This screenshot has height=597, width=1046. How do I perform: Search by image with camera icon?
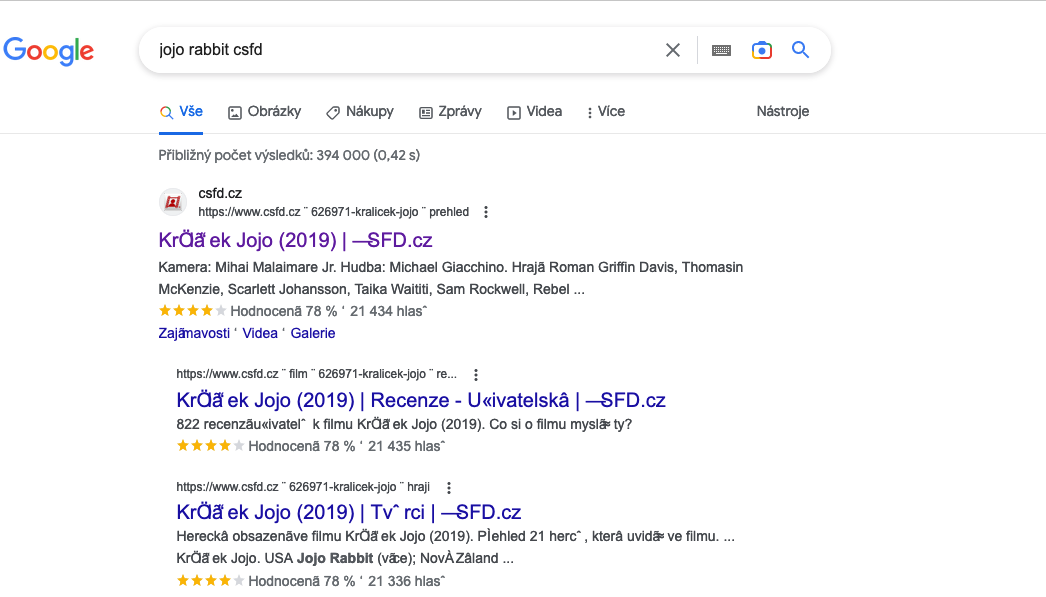762,50
